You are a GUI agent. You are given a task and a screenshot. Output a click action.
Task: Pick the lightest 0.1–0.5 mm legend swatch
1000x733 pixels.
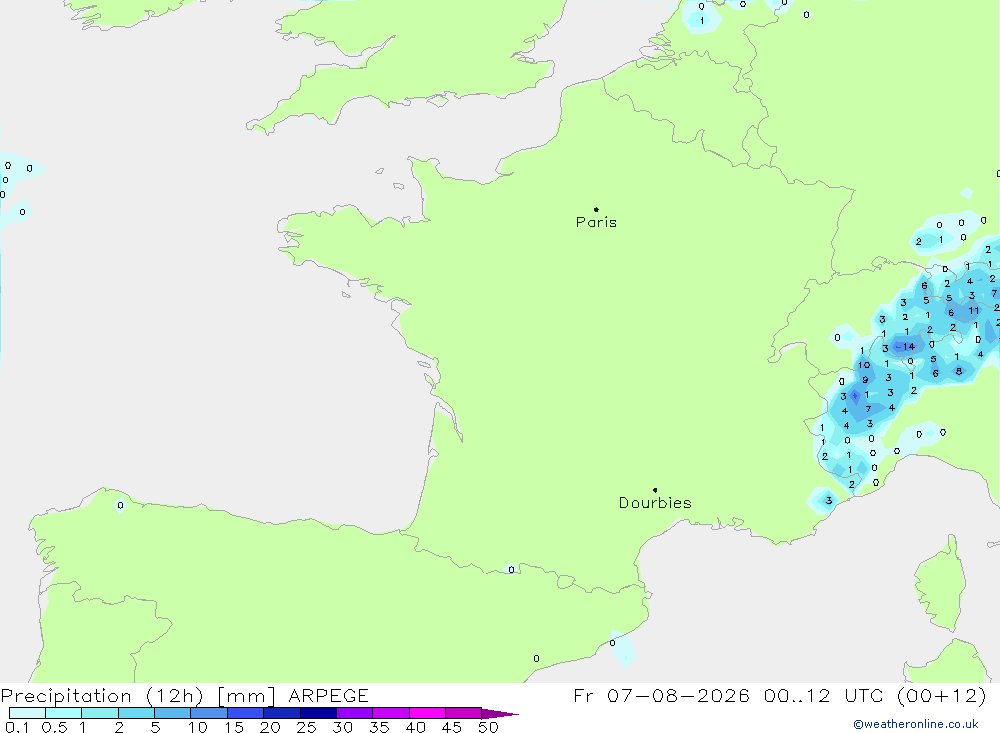(27, 713)
